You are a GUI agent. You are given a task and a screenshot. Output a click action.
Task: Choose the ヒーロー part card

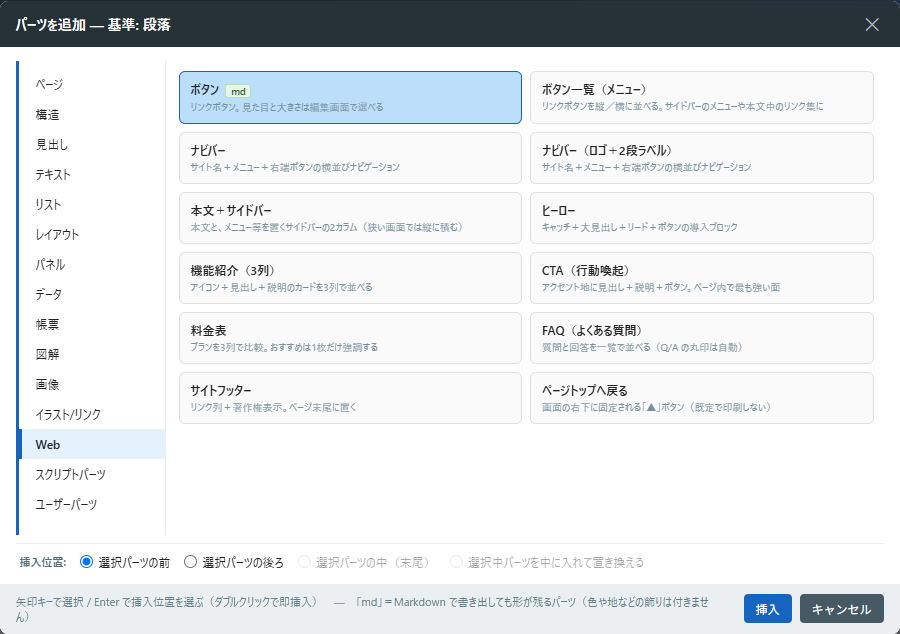coord(701,218)
